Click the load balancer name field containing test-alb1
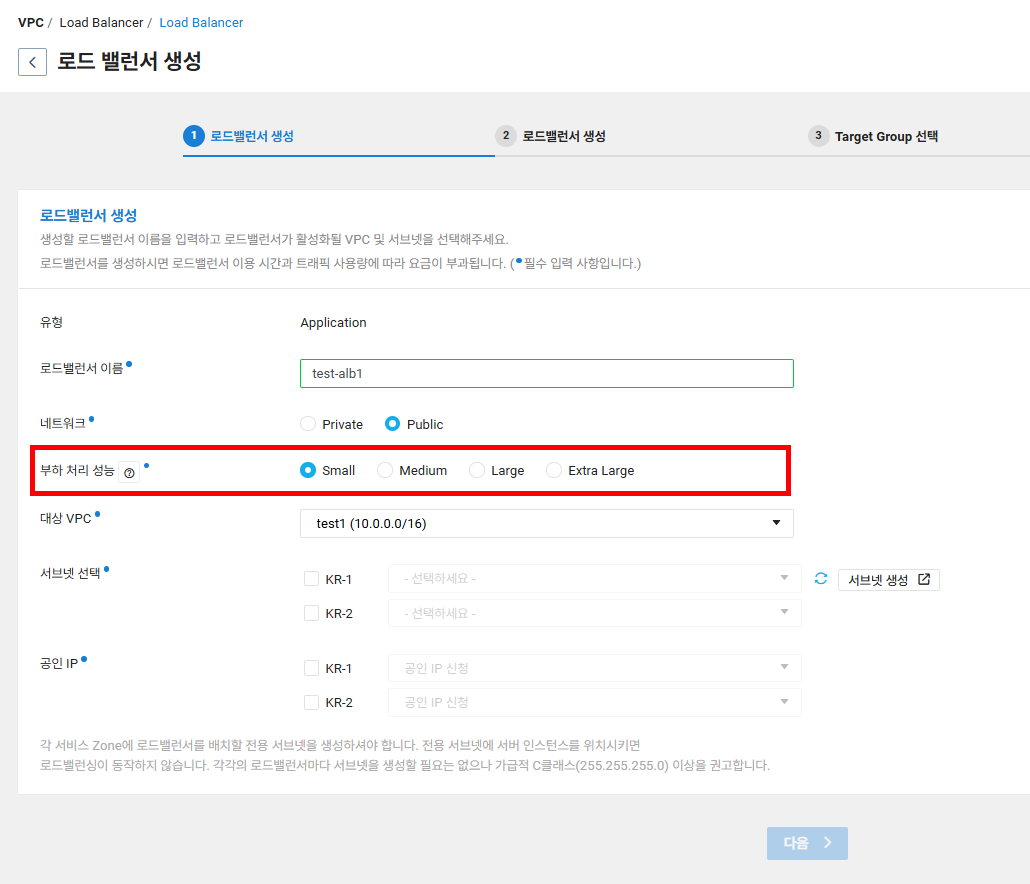 coord(546,373)
